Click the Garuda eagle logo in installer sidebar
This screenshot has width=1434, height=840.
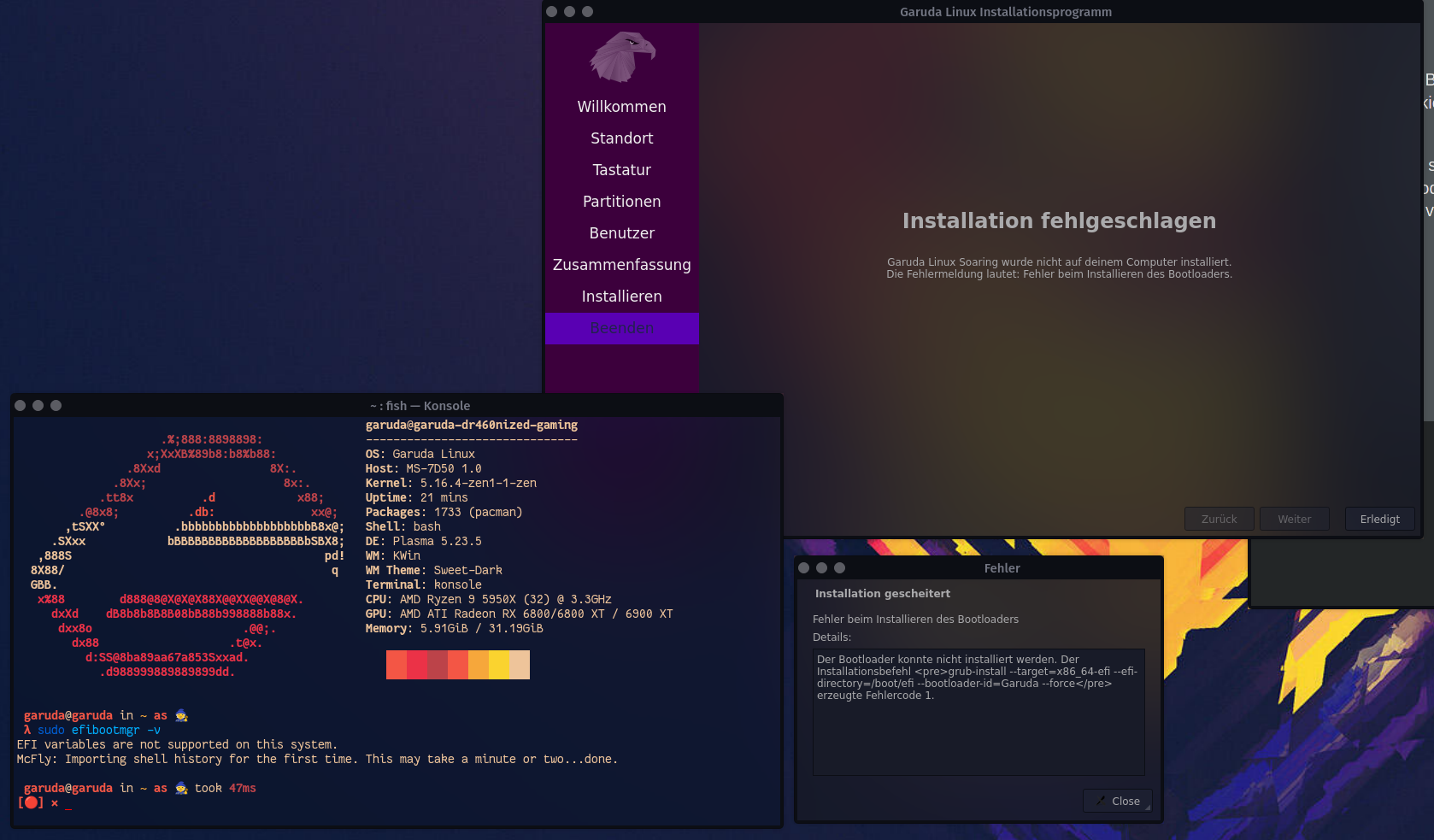coord(622,56)
